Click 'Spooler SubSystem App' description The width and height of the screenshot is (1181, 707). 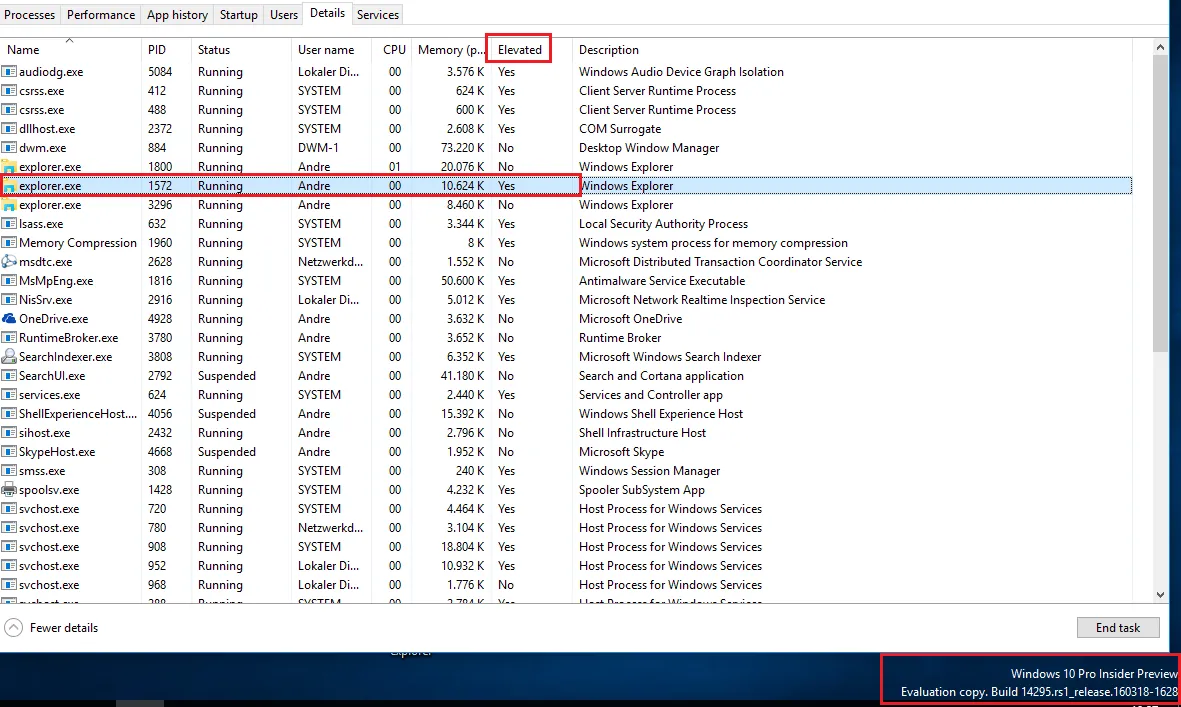(x=642, y=489)
